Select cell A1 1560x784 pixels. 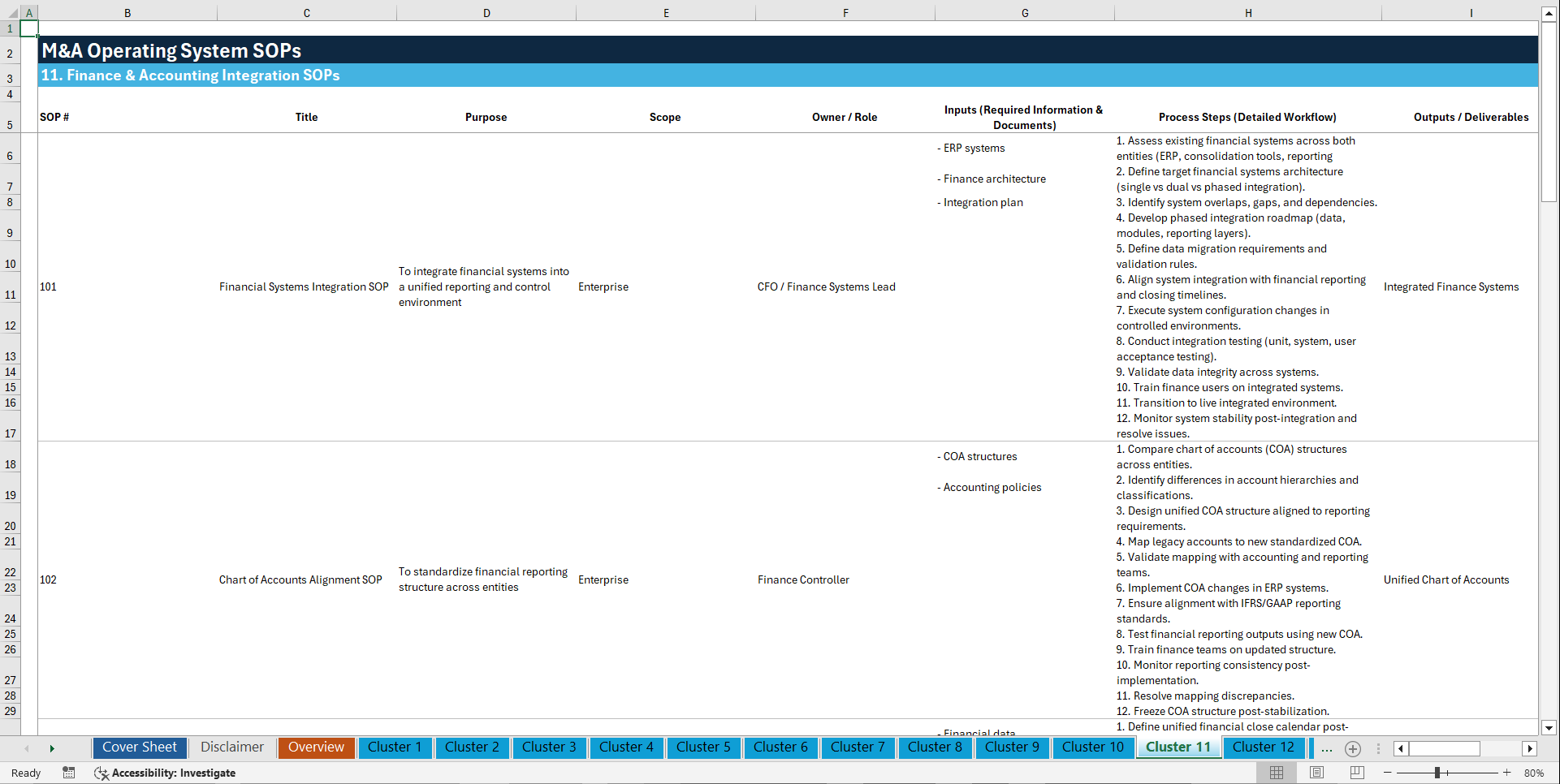coord(28,28)
